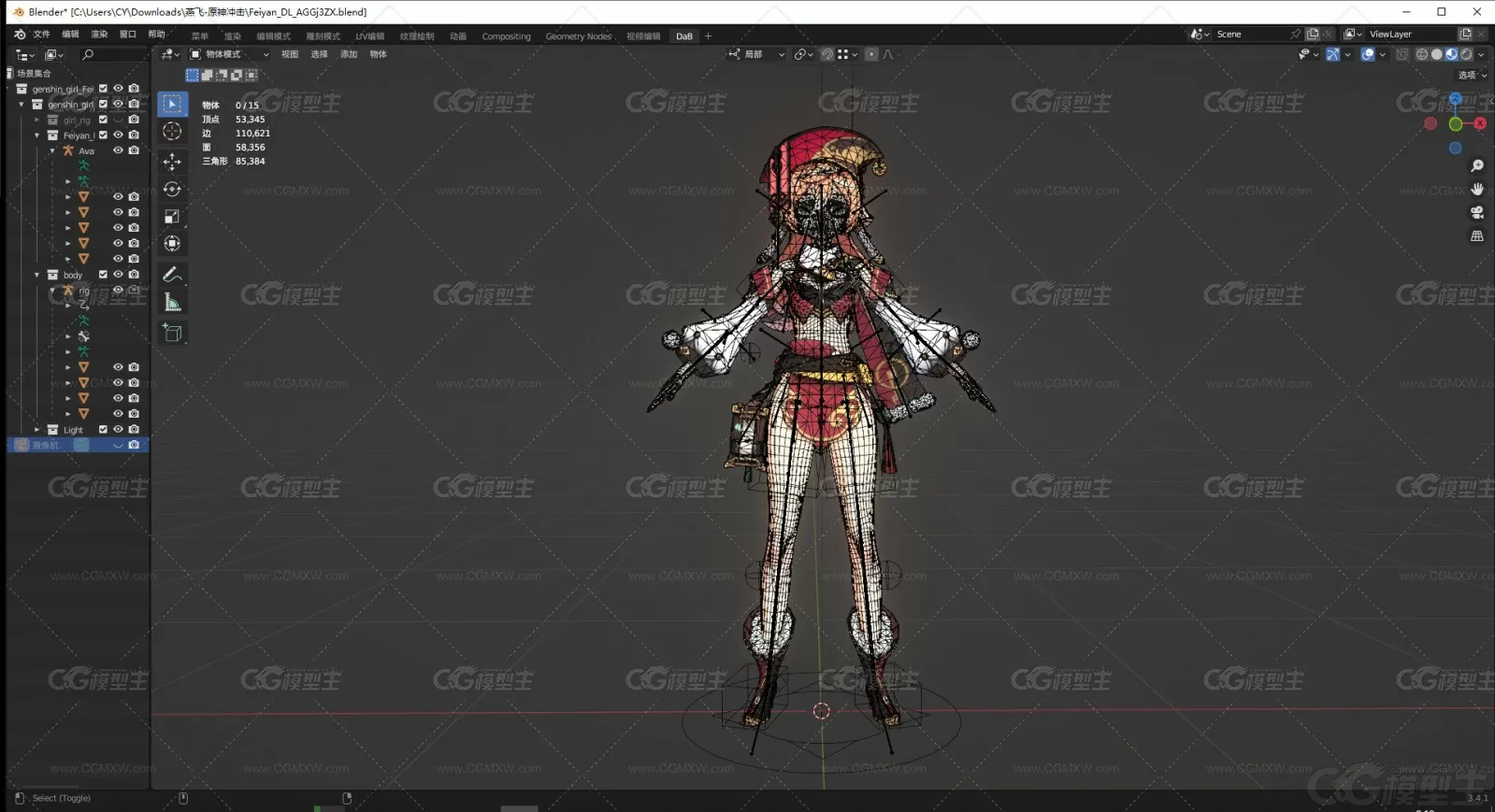Pick the Scale tool
The height and width of the screenshot is (812, 1495).
172,217
